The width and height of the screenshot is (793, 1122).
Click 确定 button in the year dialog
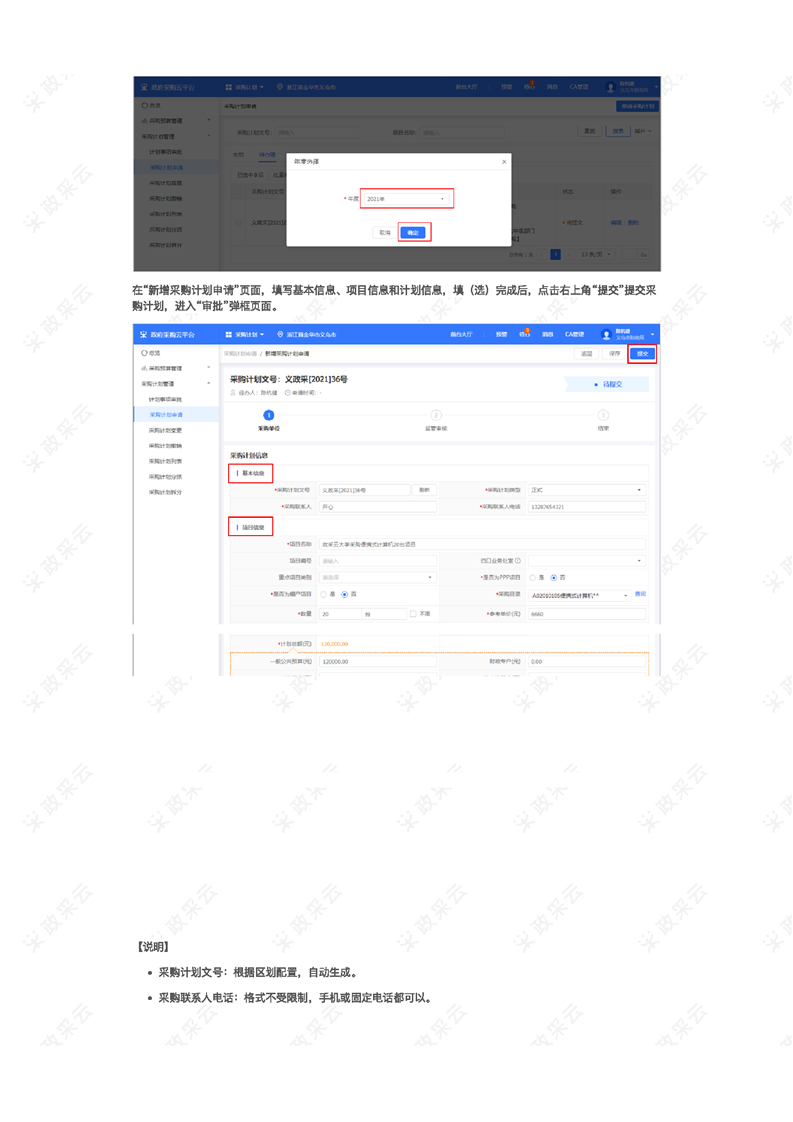[413, 232]
